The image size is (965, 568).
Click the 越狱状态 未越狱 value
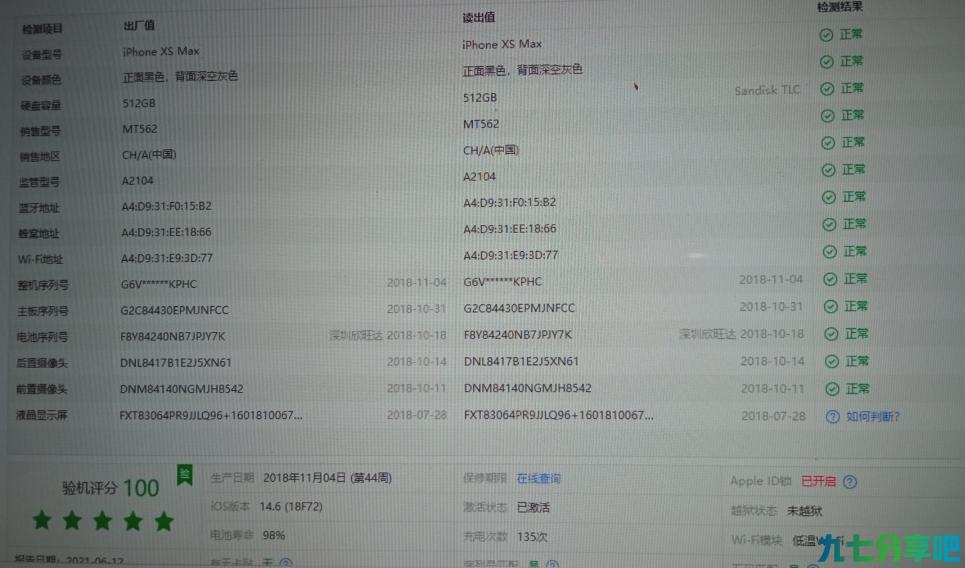(804, 511)
